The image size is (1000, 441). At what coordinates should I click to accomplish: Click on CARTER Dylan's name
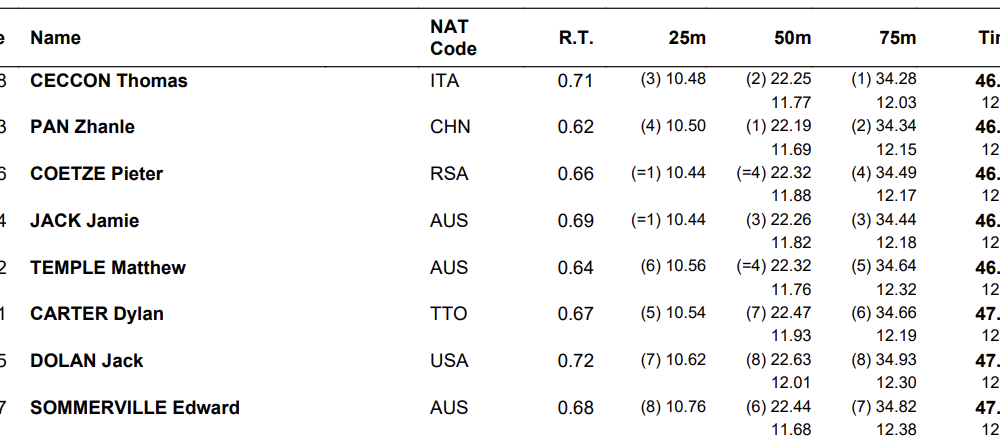[x=97, y=314]
